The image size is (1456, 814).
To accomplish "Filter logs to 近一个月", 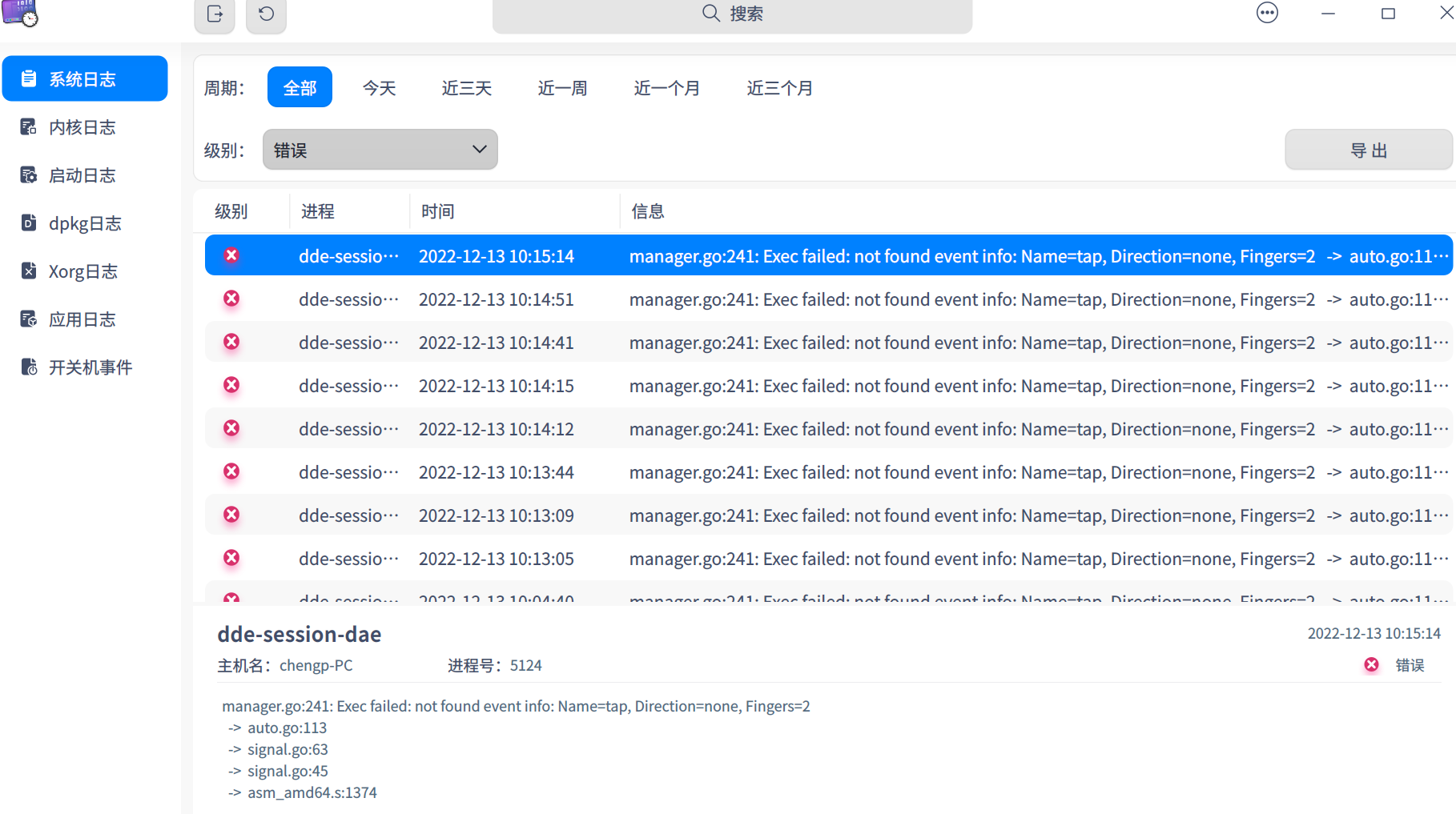I will point(667,87).
